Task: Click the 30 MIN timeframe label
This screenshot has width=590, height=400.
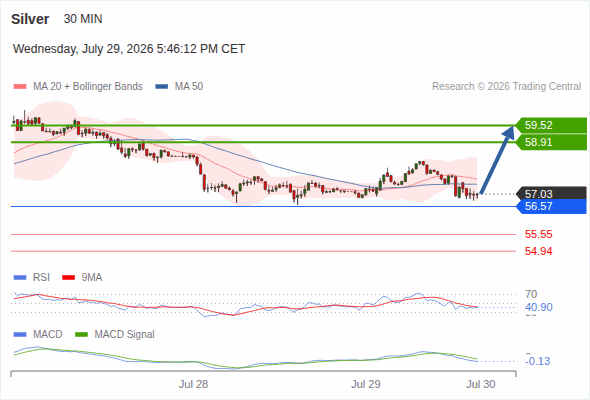Action: point(83,19)
